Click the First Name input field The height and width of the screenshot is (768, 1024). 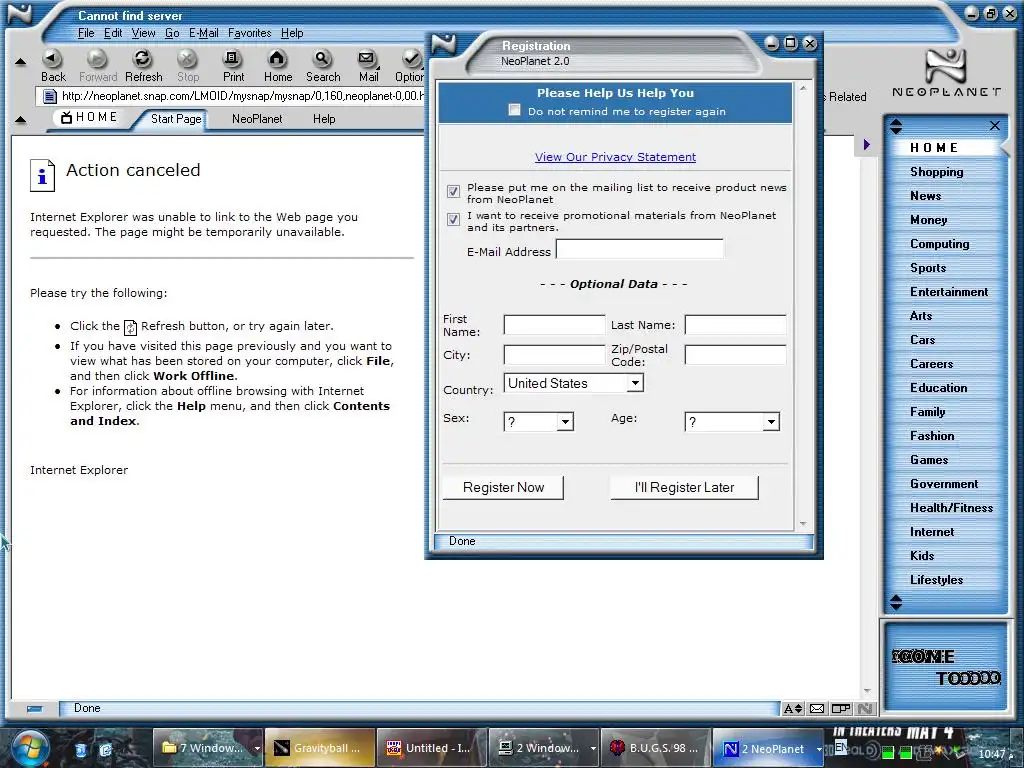click(554, 325)
